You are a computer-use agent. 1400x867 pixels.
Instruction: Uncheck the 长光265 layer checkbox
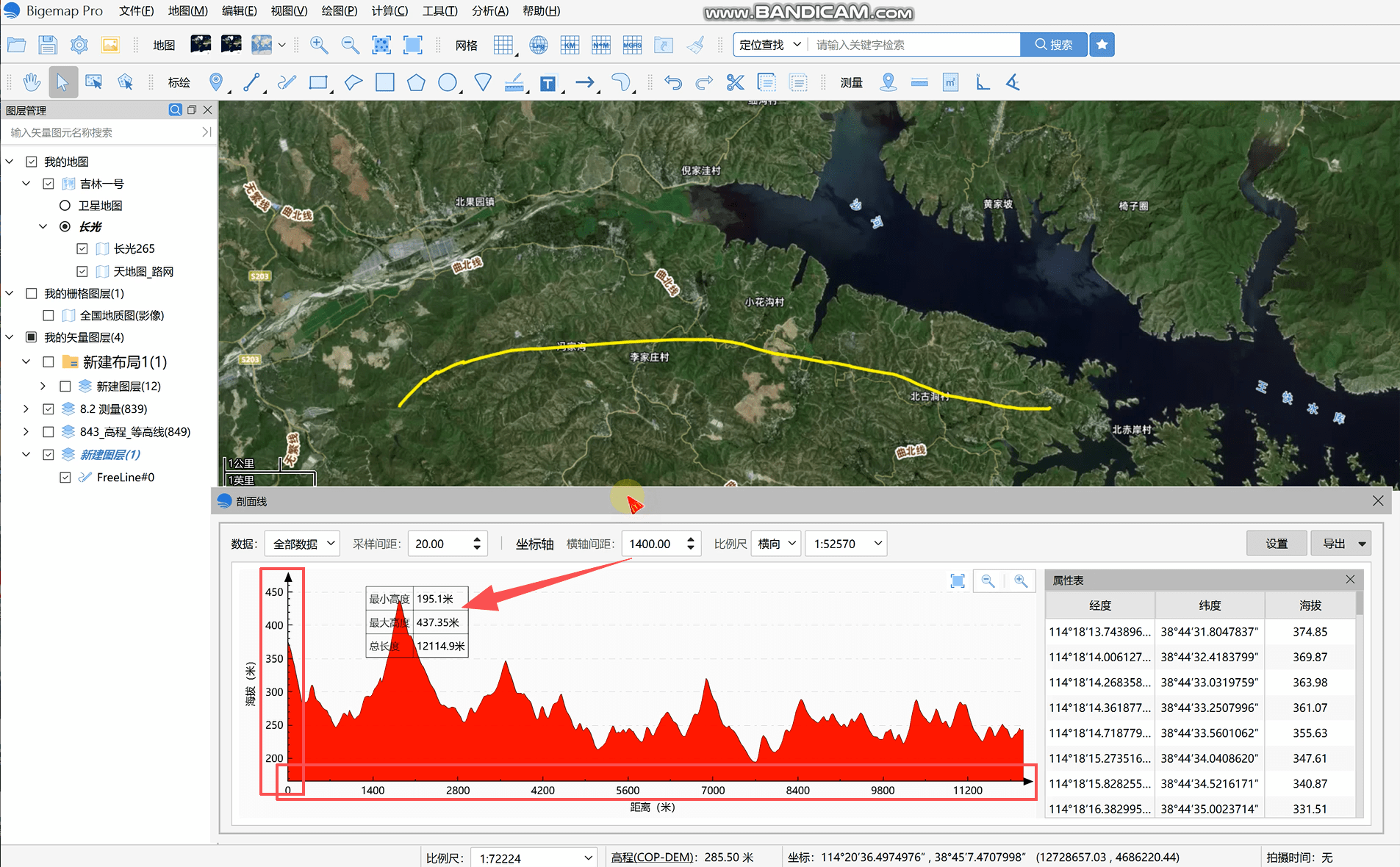[x=82, y=249]
